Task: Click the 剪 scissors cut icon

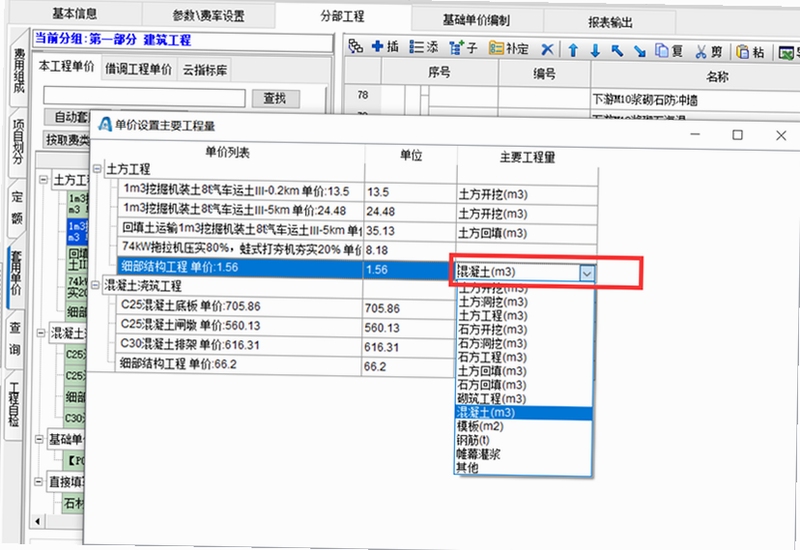Action: tap(709, 52)
